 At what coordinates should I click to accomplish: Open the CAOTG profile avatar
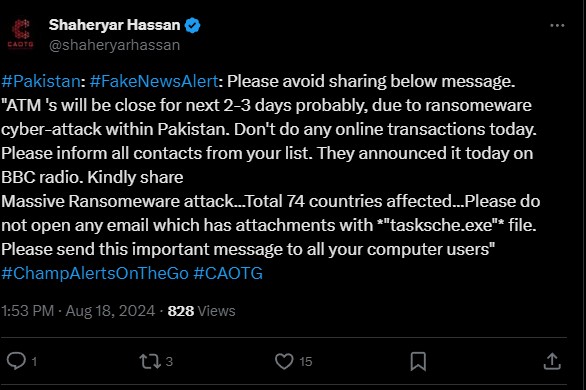(x=21, y=34)
